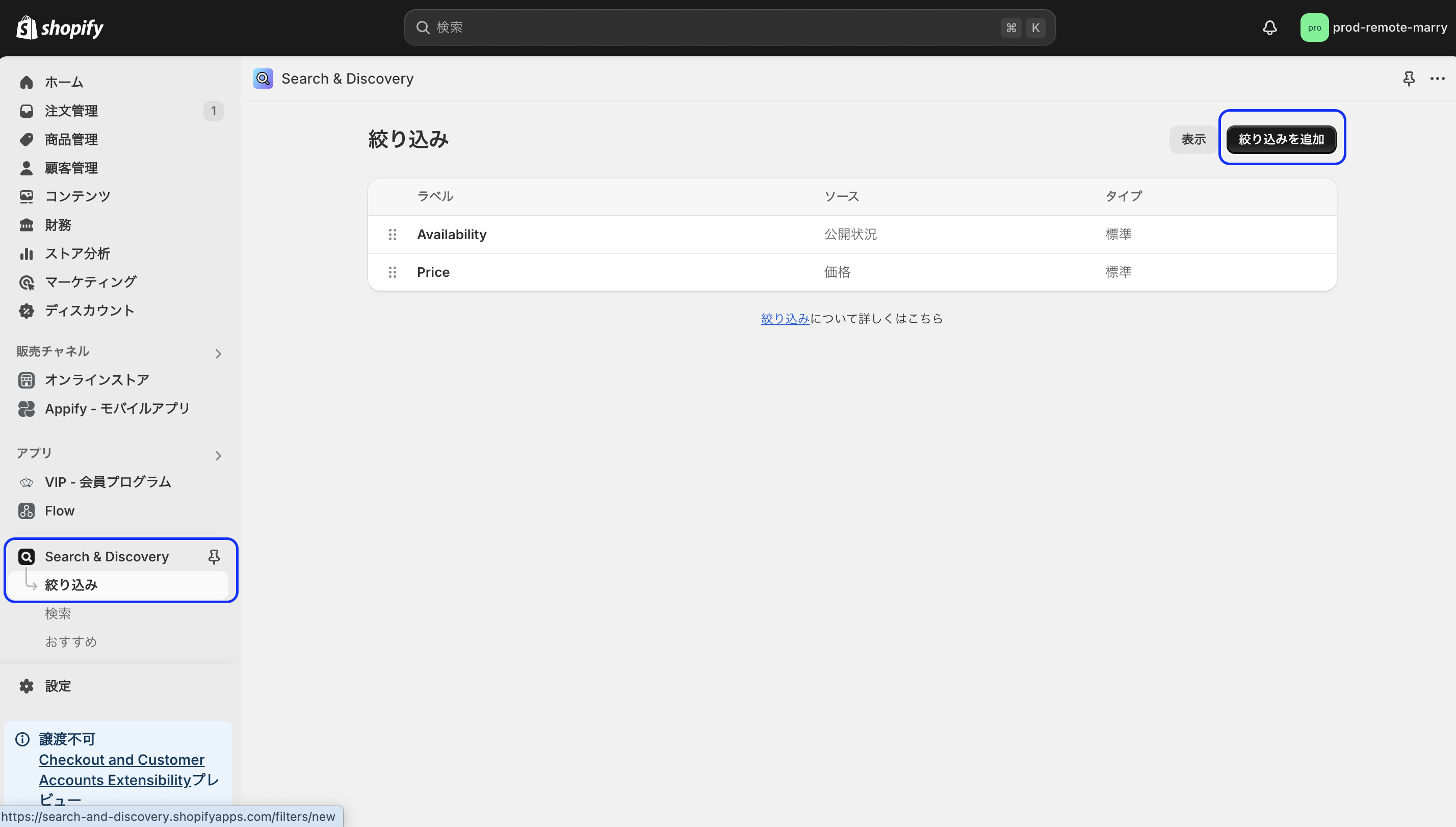Click the 価格 source cell
Viewport: 1456px width, 827px height.
837,272
